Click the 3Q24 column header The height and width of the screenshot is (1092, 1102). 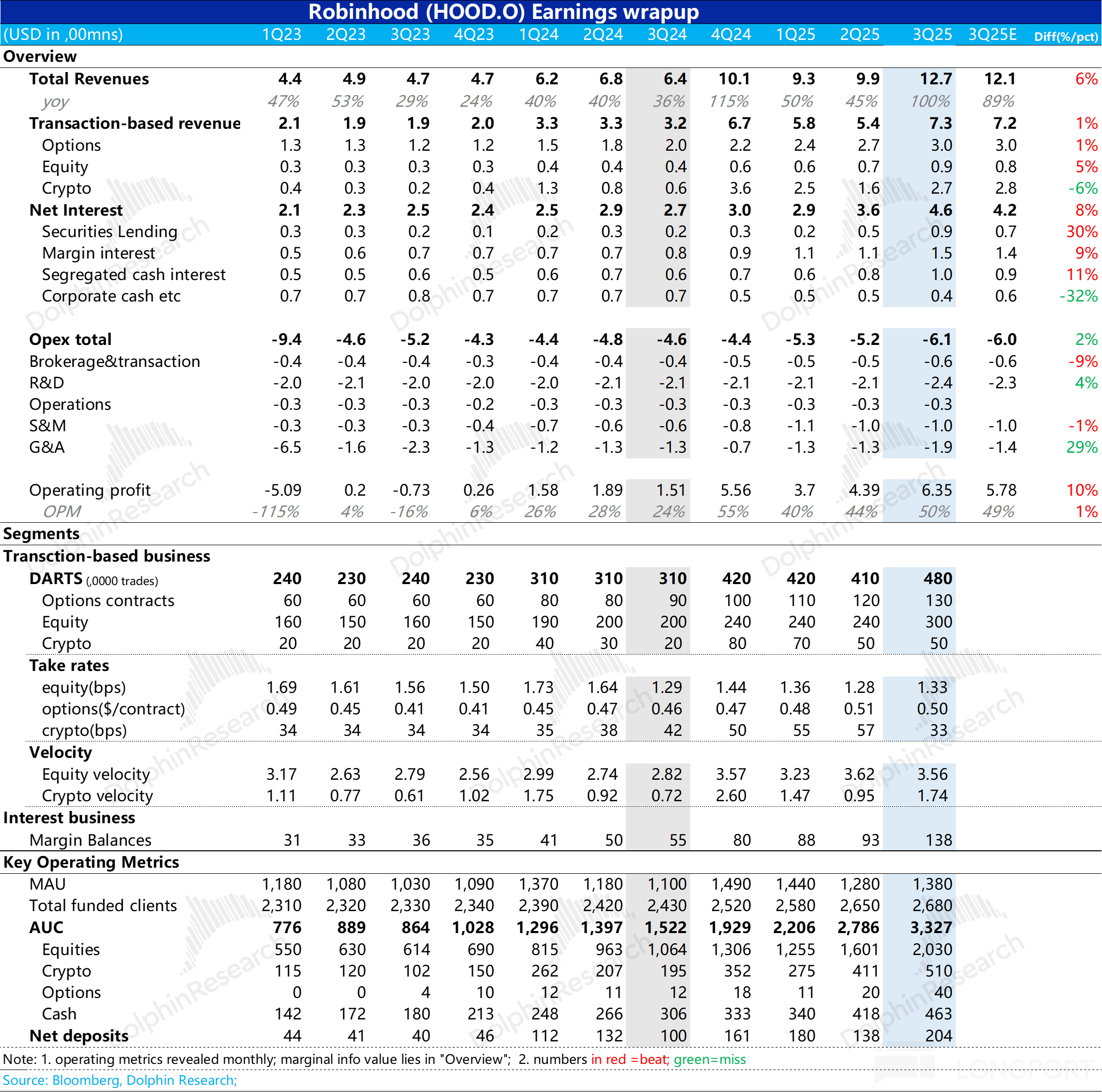point(667,35)
